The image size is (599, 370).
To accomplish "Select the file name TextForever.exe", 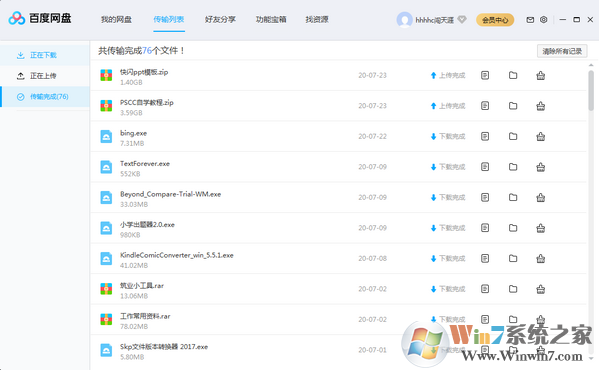I will point(145,164).
